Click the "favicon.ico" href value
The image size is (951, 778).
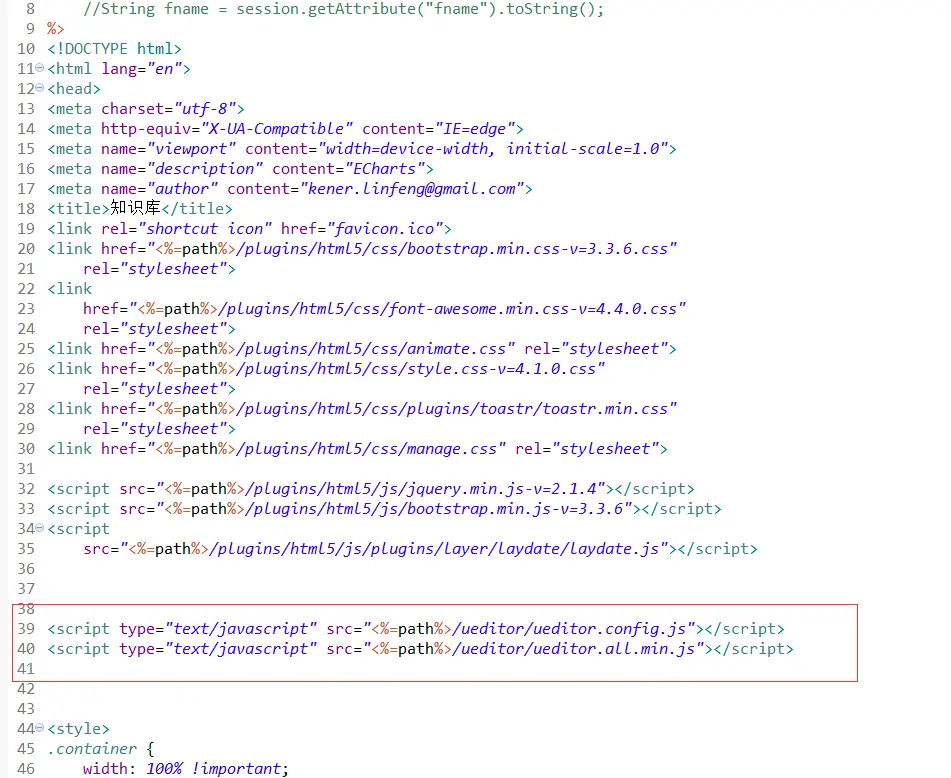coord(385,229)
